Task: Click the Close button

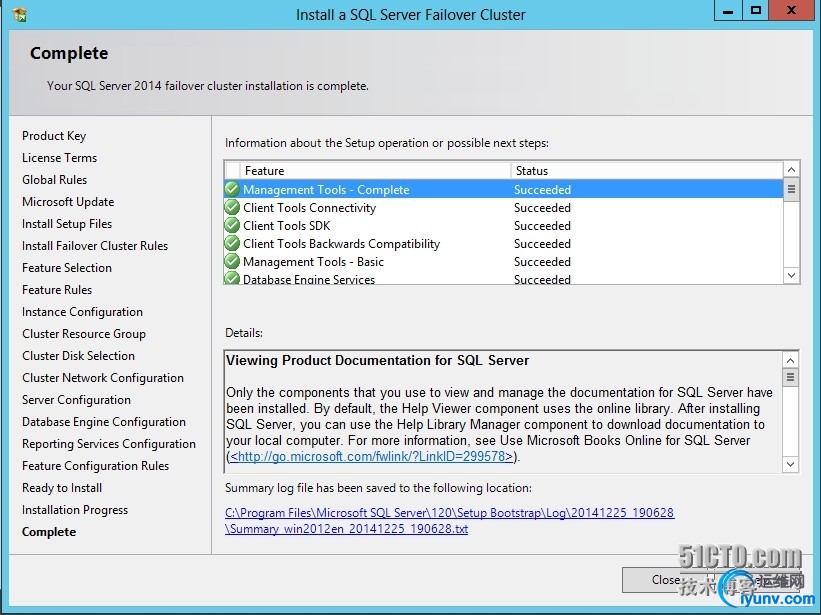Action: [x=665, y=580]
